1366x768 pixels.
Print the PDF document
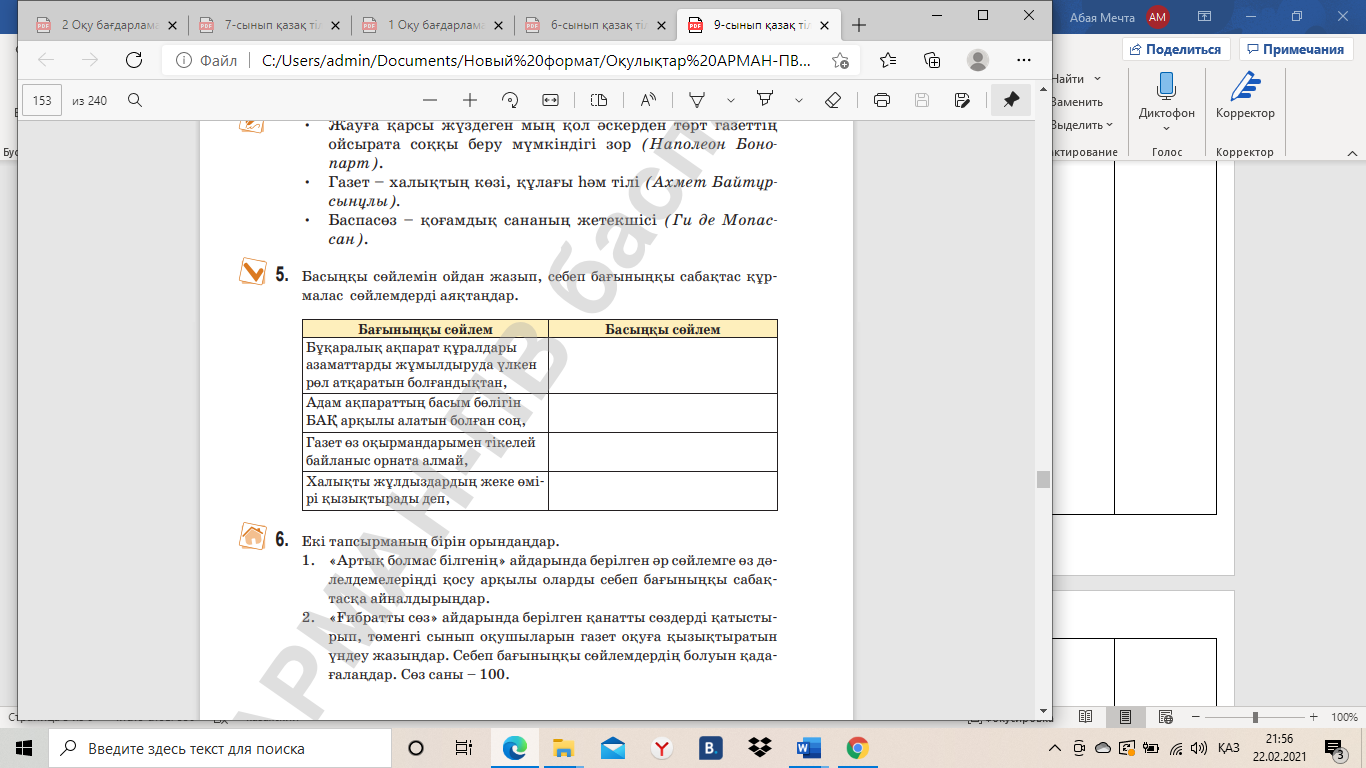pyautogui.click(x=882, y=100)
